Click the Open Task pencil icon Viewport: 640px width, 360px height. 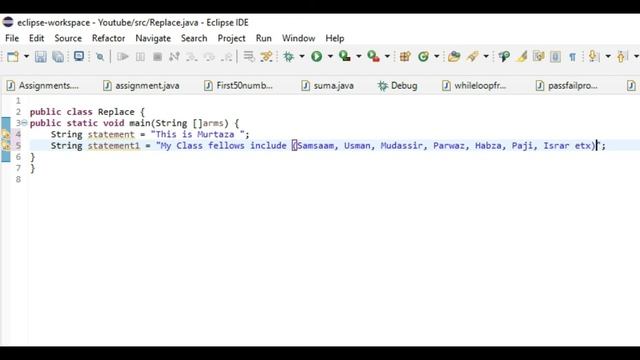click(x=473, y=56)
